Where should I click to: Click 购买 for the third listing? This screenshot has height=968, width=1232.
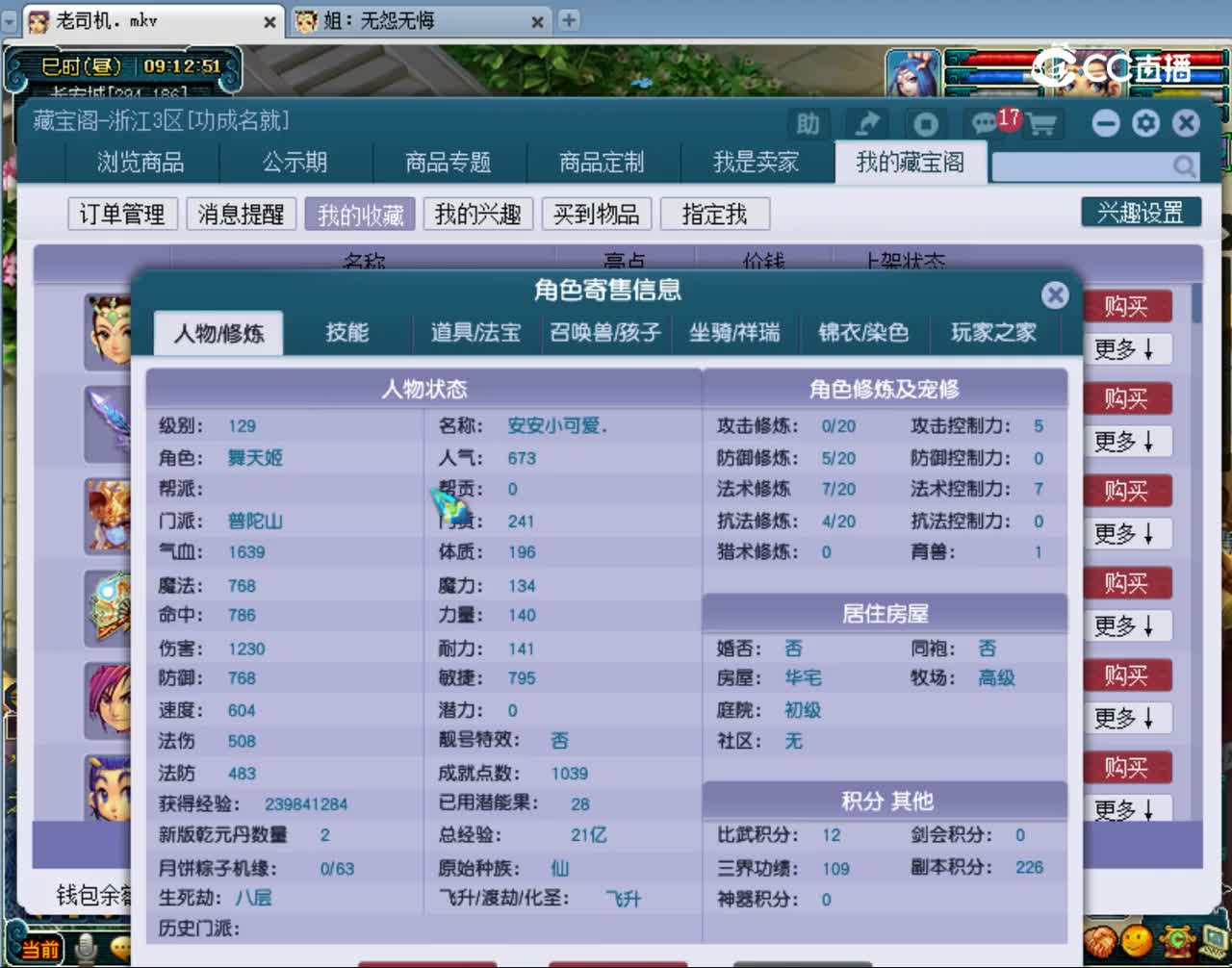point(1126,491)
